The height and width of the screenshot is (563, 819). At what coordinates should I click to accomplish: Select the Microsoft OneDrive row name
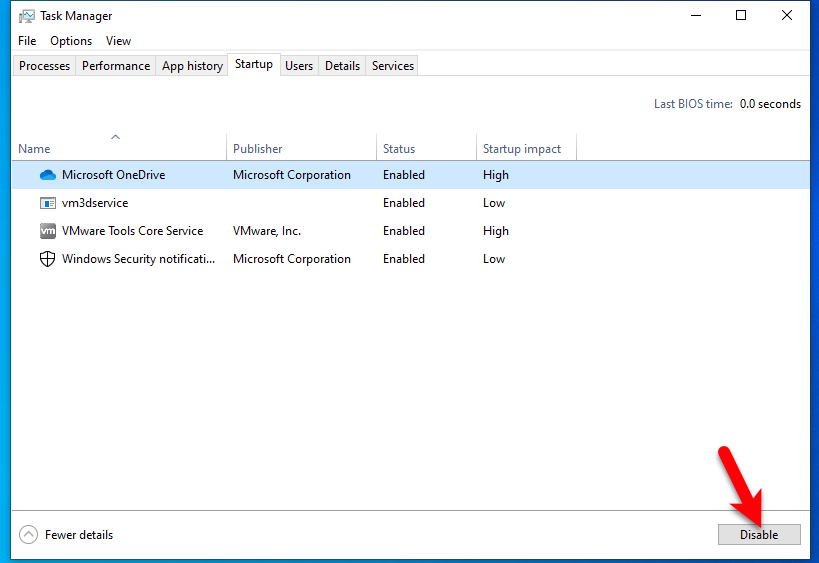coord(113,175)
